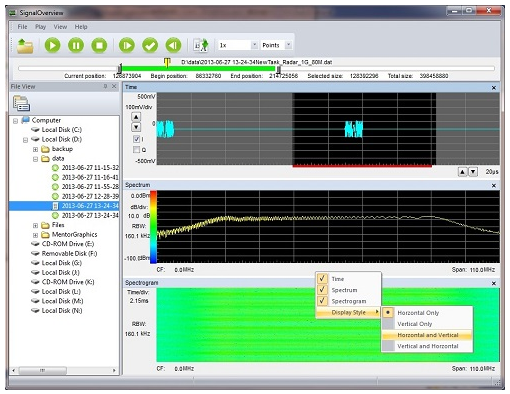Select Vertical Only display style
This screenshot has width=510, height=394.
click(427, 324)
